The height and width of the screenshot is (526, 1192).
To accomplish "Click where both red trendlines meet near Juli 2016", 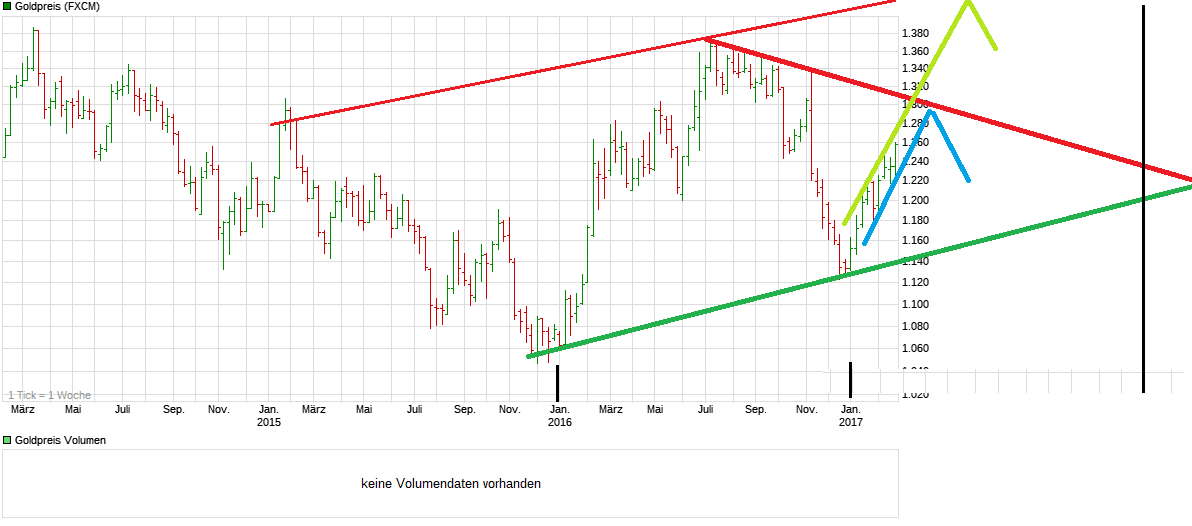I will coord(706,39).
